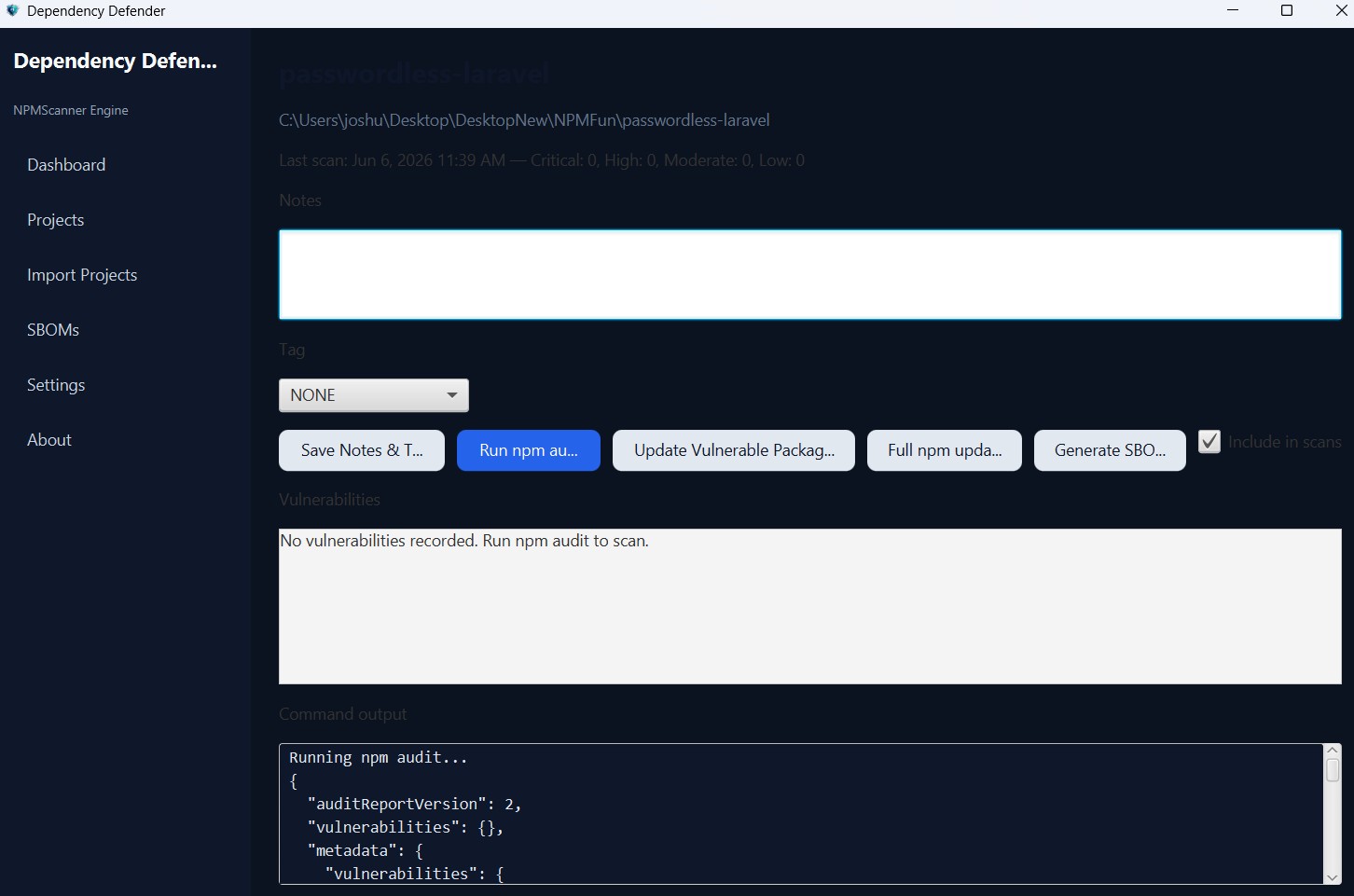
Task: Click "No vulnerabilities recorded" message
Action: (464, 541)
